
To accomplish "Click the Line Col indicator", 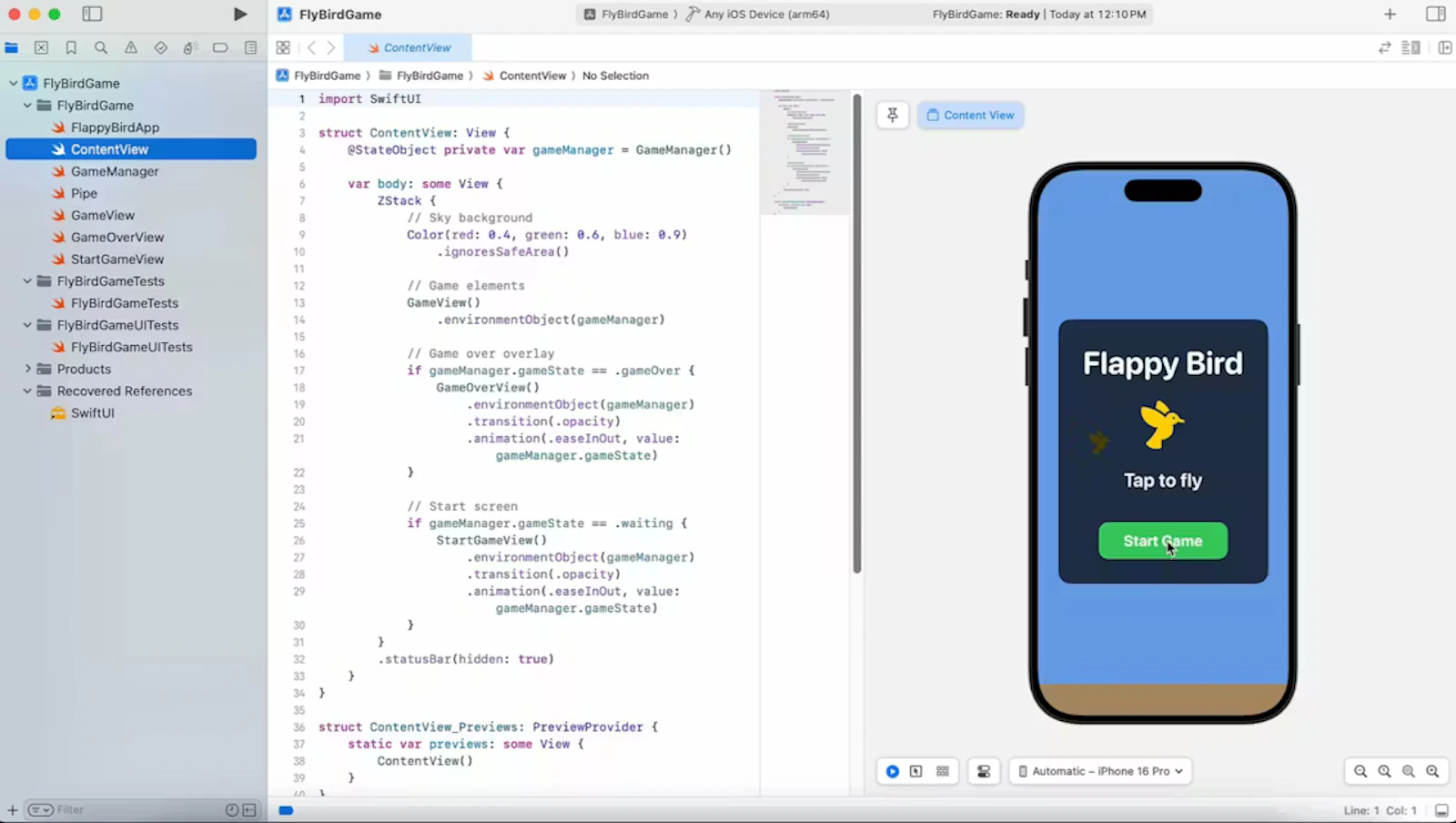I will [1380, 810].
